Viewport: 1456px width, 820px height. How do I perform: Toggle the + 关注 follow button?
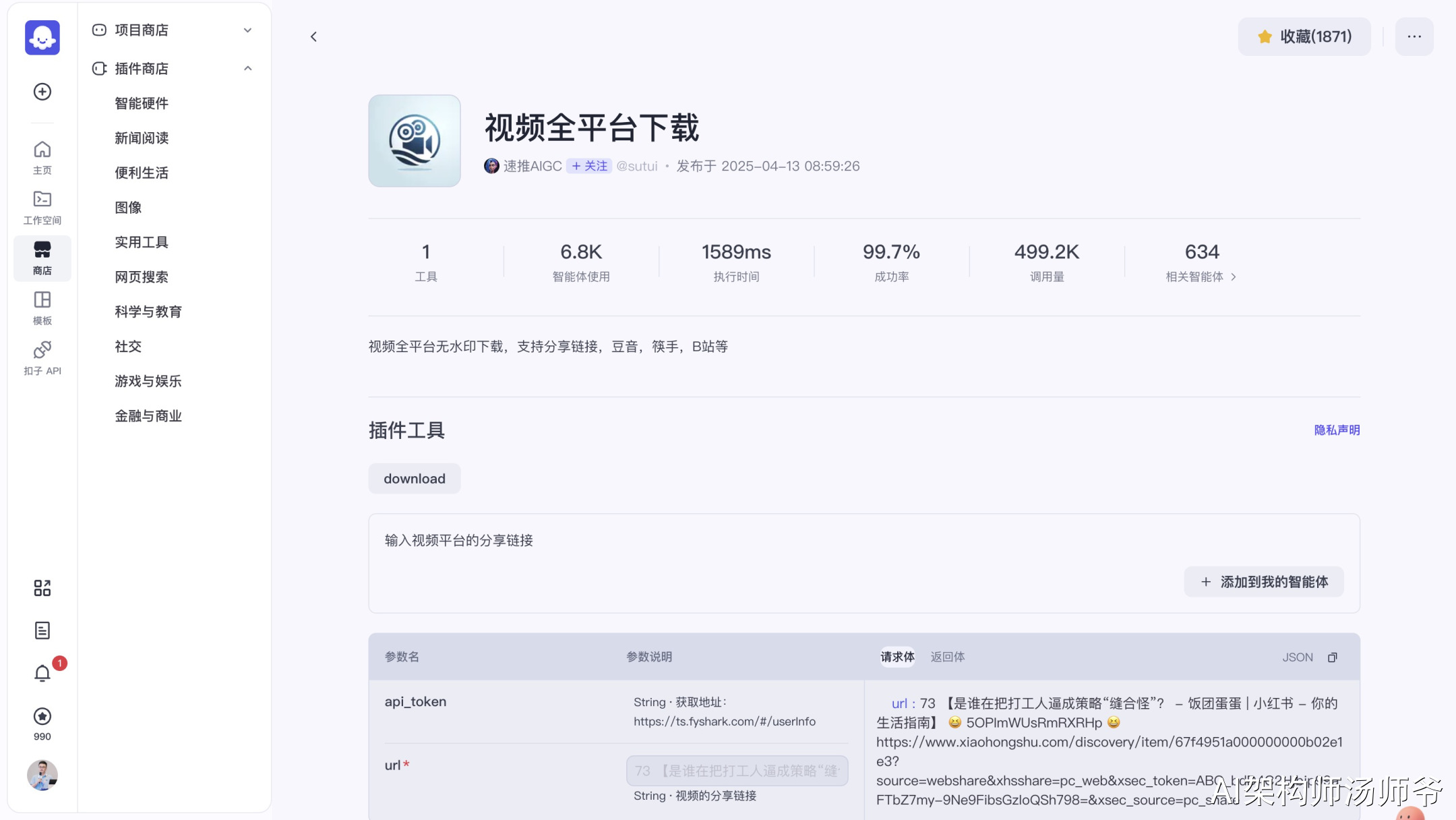(589, 166)
